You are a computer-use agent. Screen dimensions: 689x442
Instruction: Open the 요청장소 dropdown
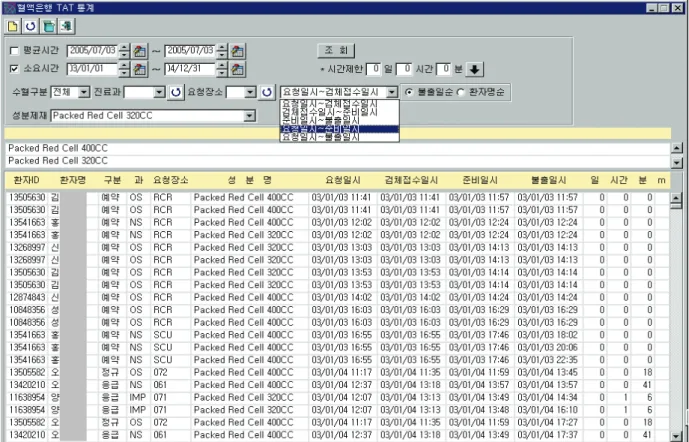(x=250, y=92)
